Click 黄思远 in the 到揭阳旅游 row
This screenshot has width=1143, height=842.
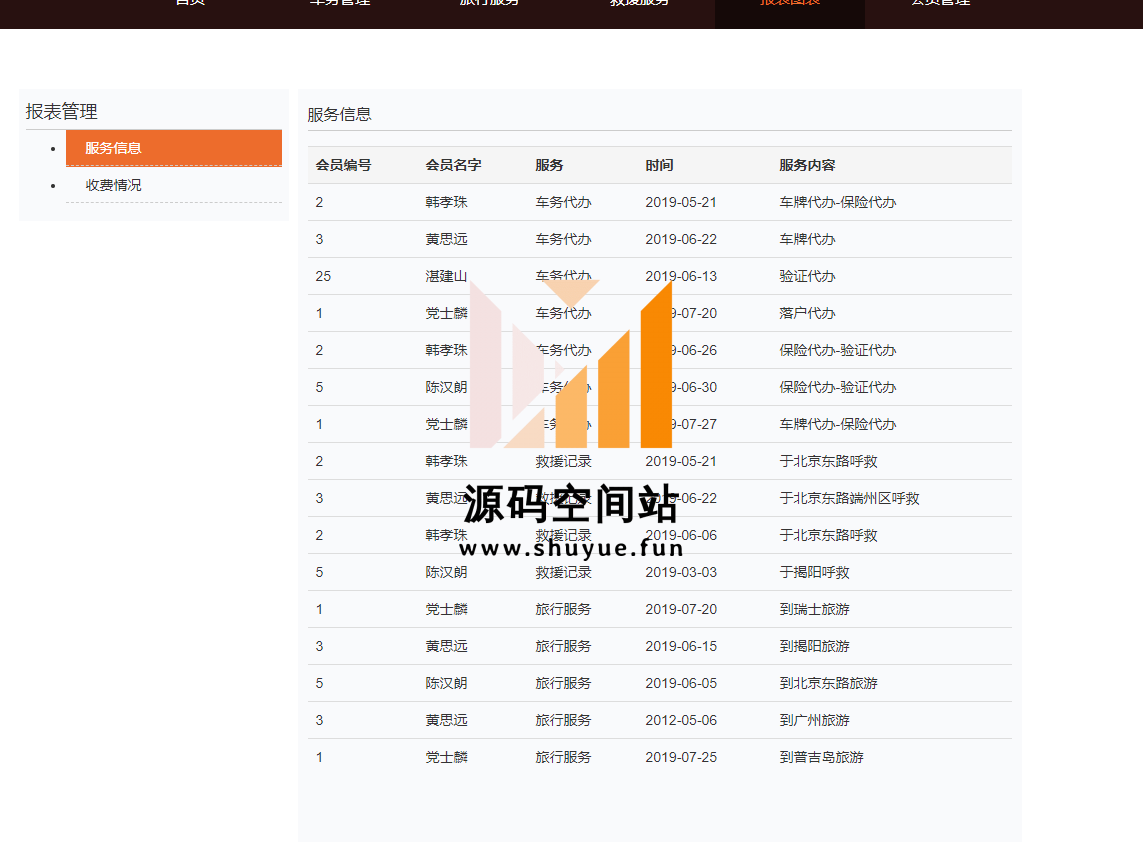click(446, 646)
